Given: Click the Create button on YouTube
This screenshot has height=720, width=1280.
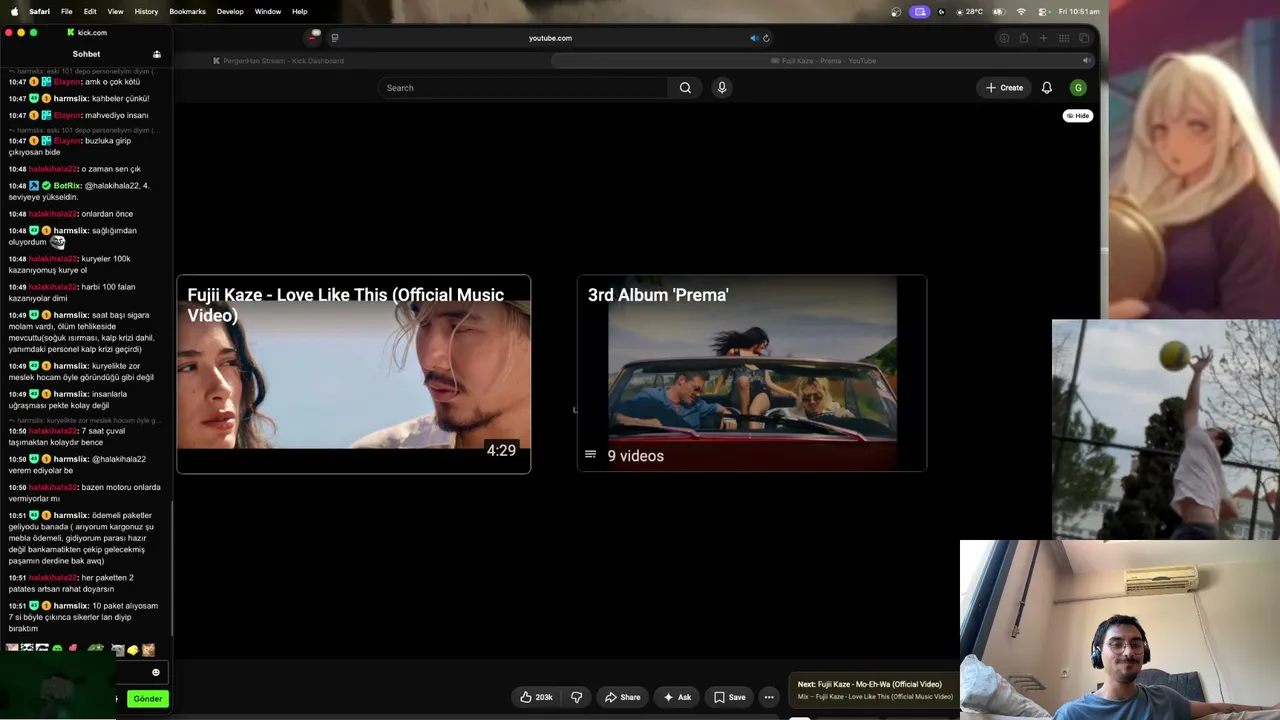Looking at the screenshot, I should (x=1004, y=88).
